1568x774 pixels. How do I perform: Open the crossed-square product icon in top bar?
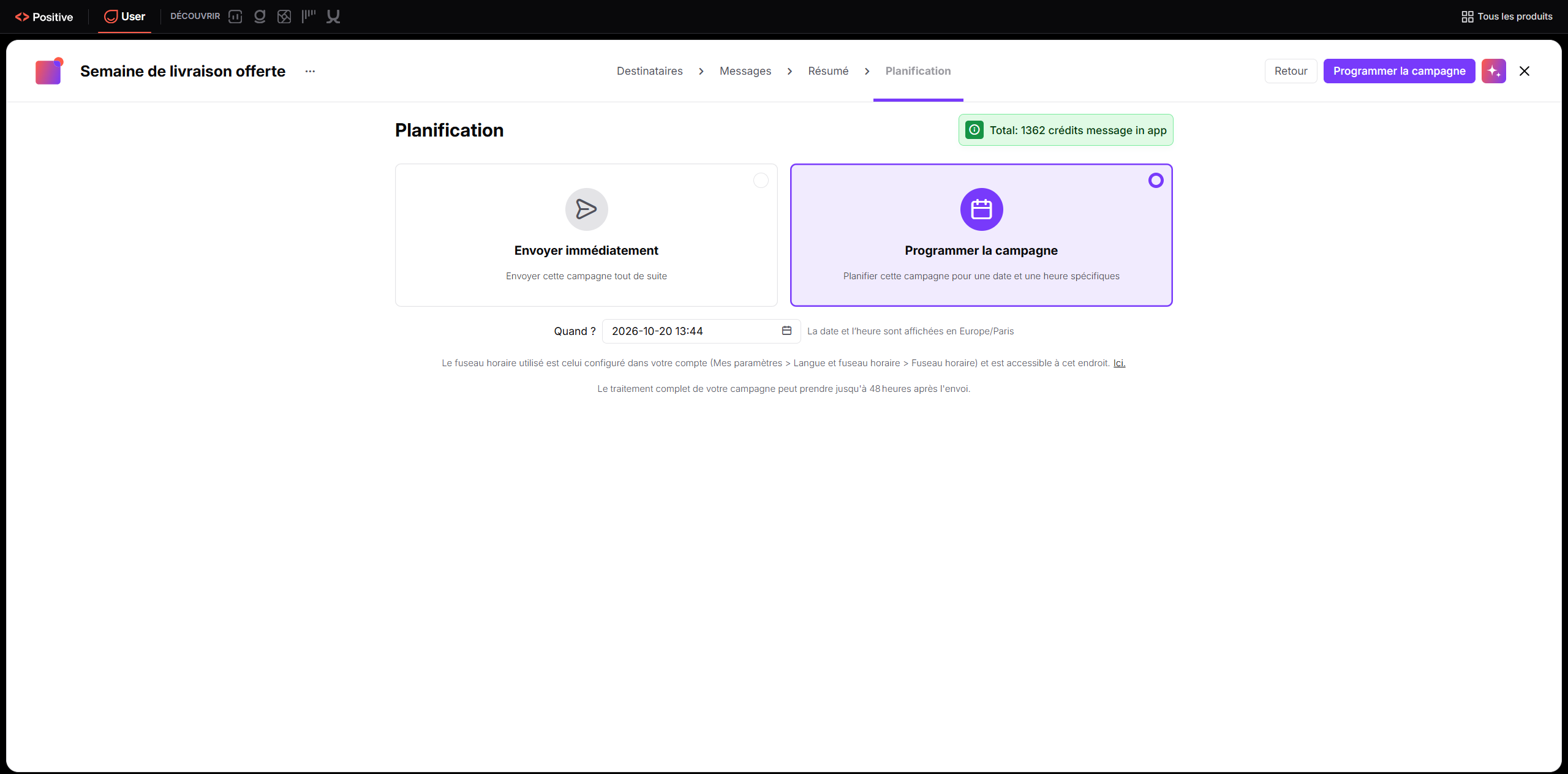pos(284,17)
